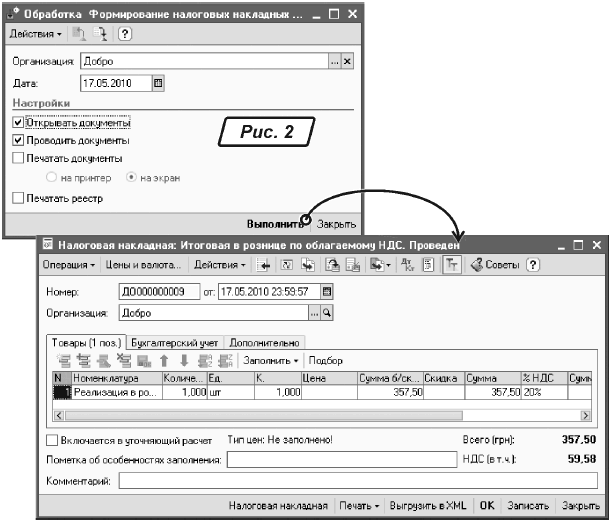Screen dimensions: 611x522
Task: Switch to the Бухгалтерский учет tab
Action: coord(174,342)
